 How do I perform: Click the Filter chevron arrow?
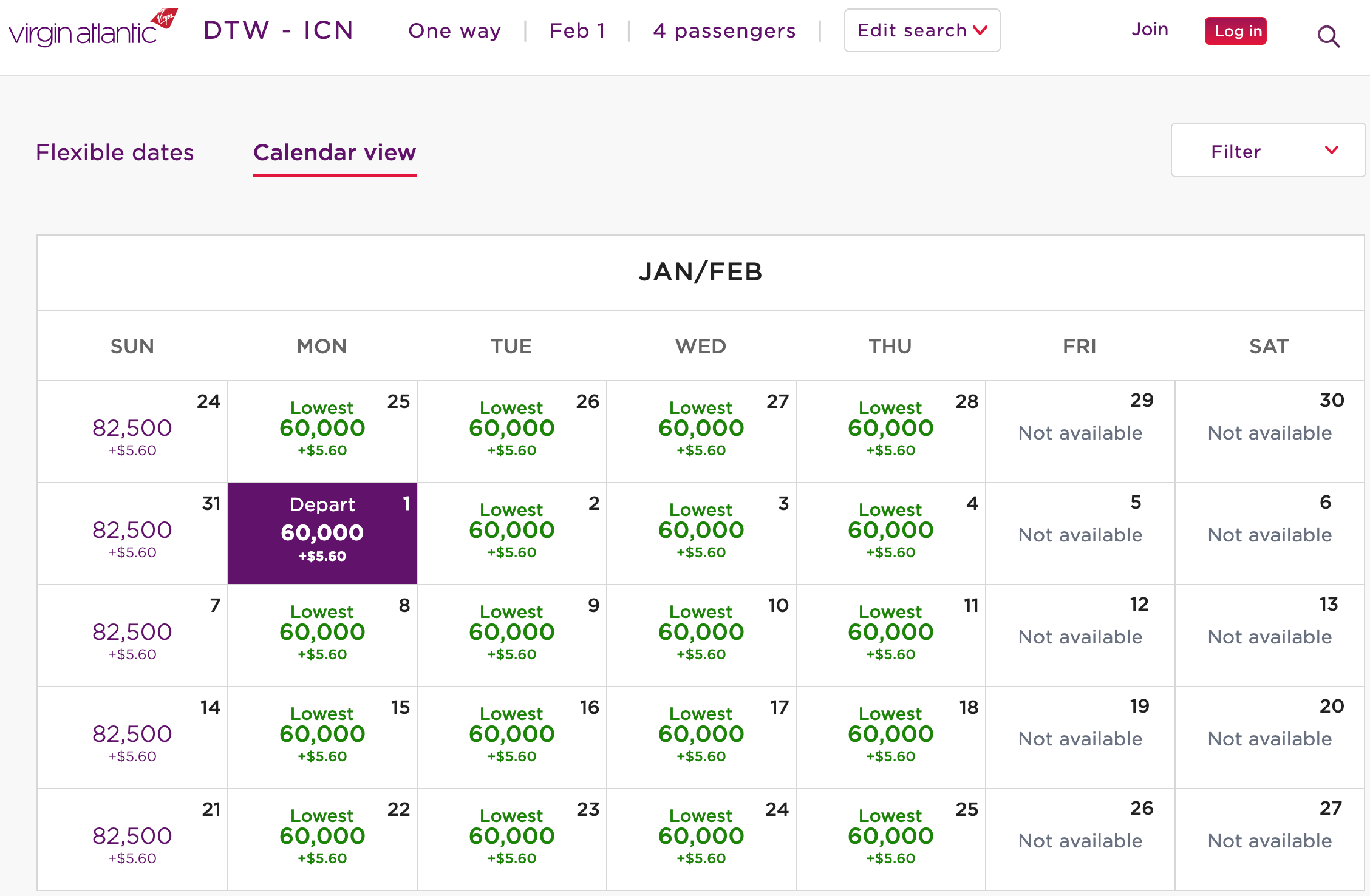click(x=1331, y=150)
